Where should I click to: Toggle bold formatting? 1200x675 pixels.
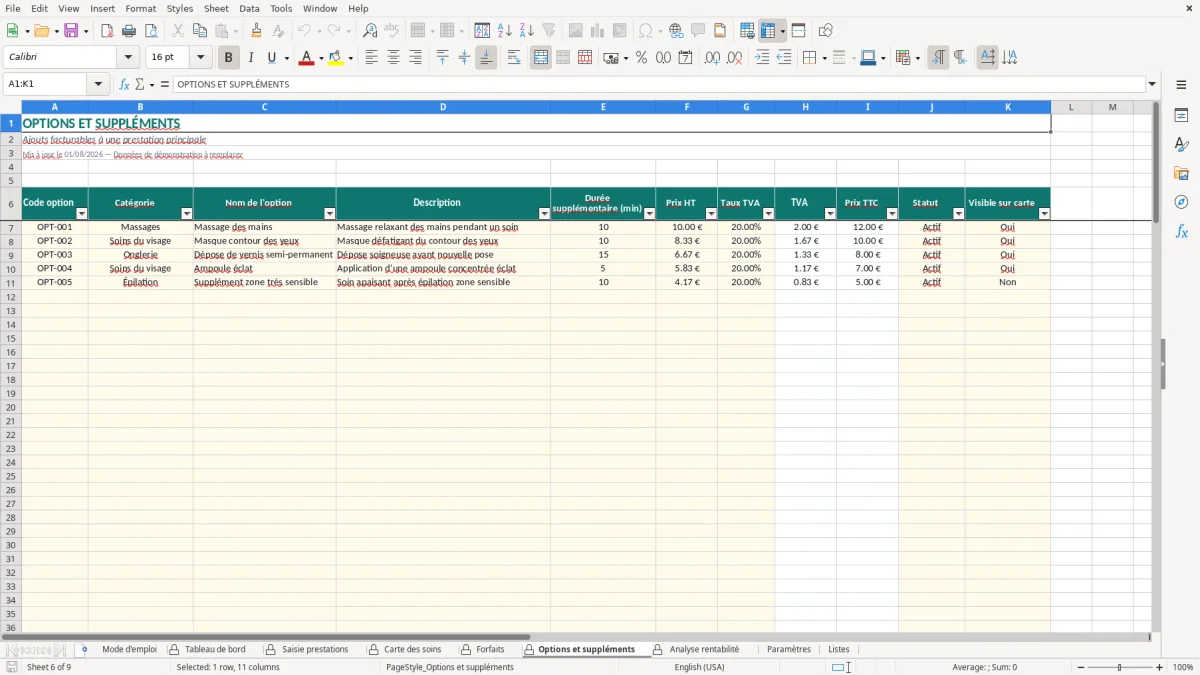click(229, 58)
